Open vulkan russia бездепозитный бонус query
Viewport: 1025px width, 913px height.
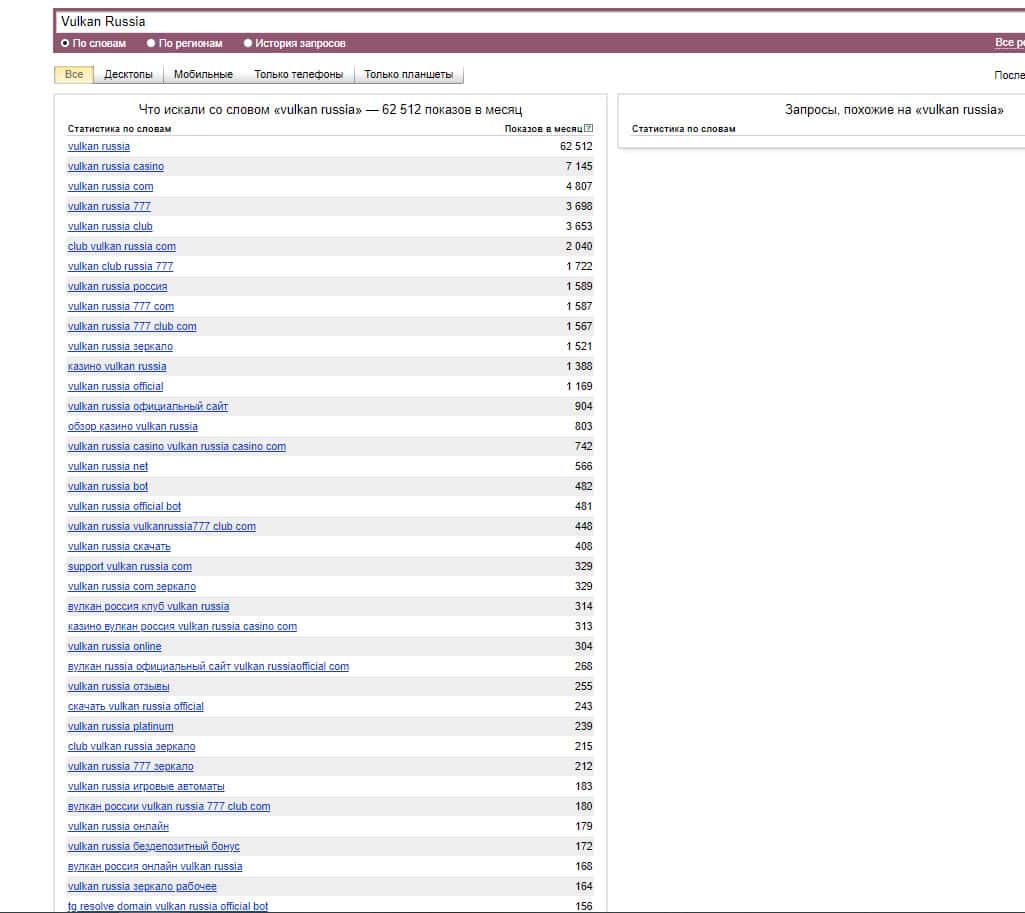click(154, 846)
